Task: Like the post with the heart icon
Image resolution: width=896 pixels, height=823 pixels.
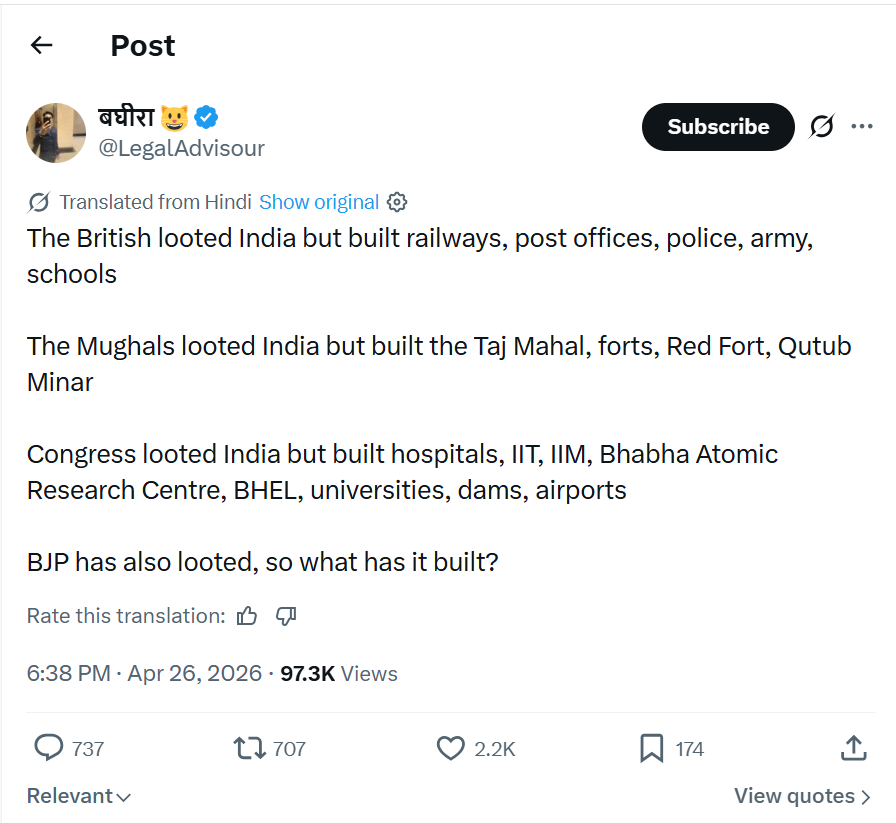Action: click(x=451, y=748)
